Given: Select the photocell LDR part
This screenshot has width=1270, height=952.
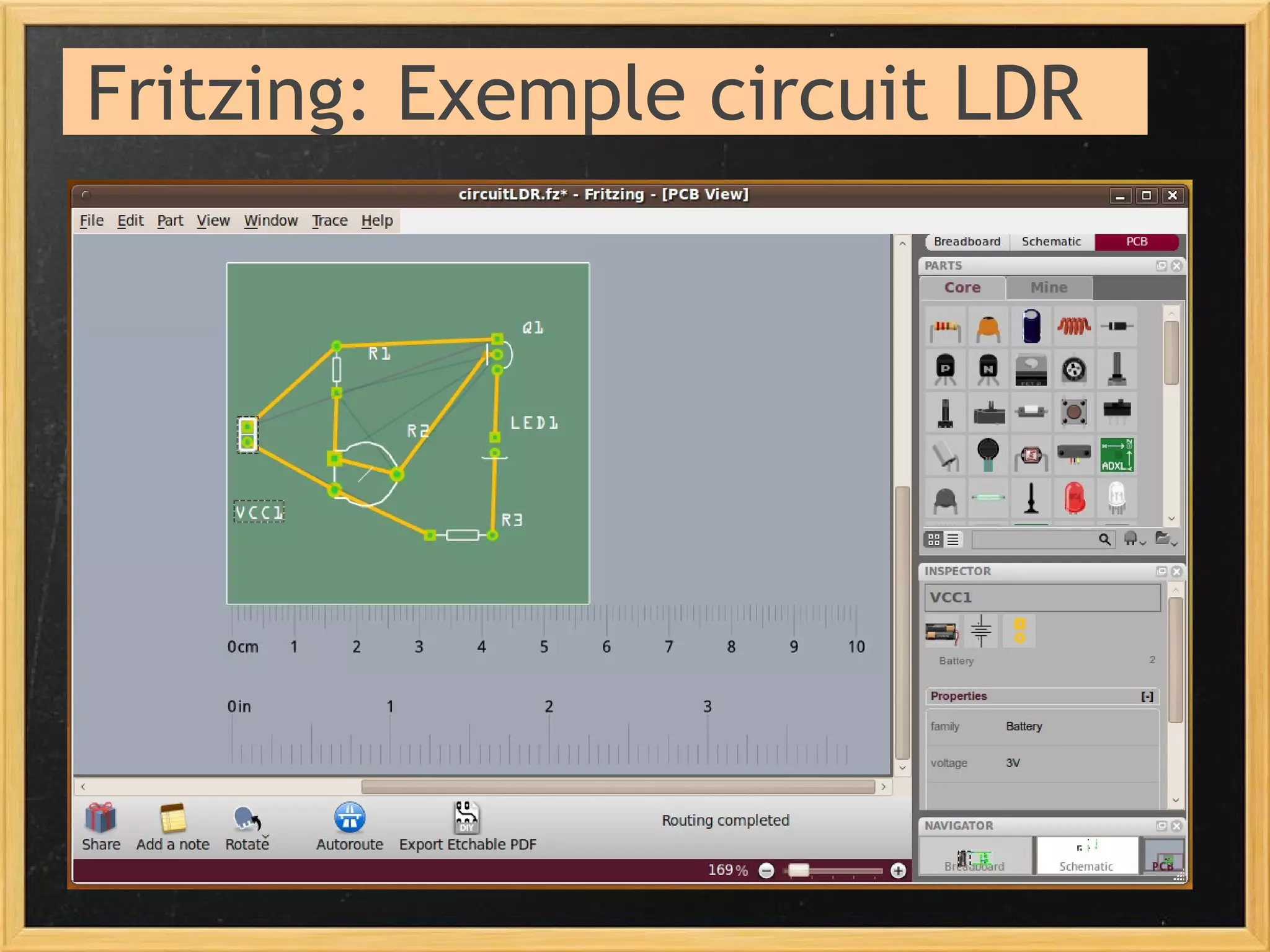Looking at the screenshot, I should pyautogui.click(x=1031, y=457).
